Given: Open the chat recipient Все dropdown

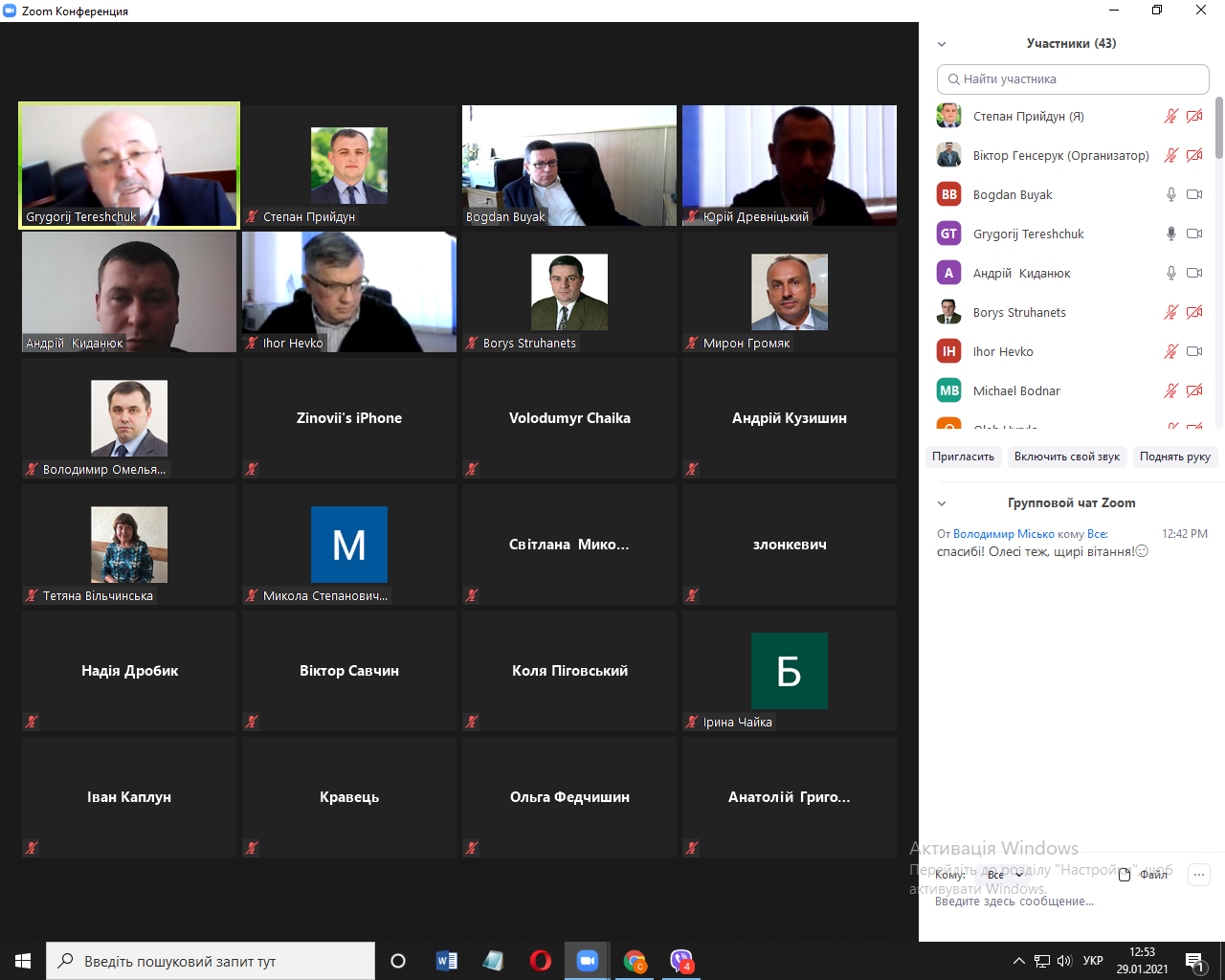Looking at the screenshot, I should pyautogui.click(x=1004, y=875).
